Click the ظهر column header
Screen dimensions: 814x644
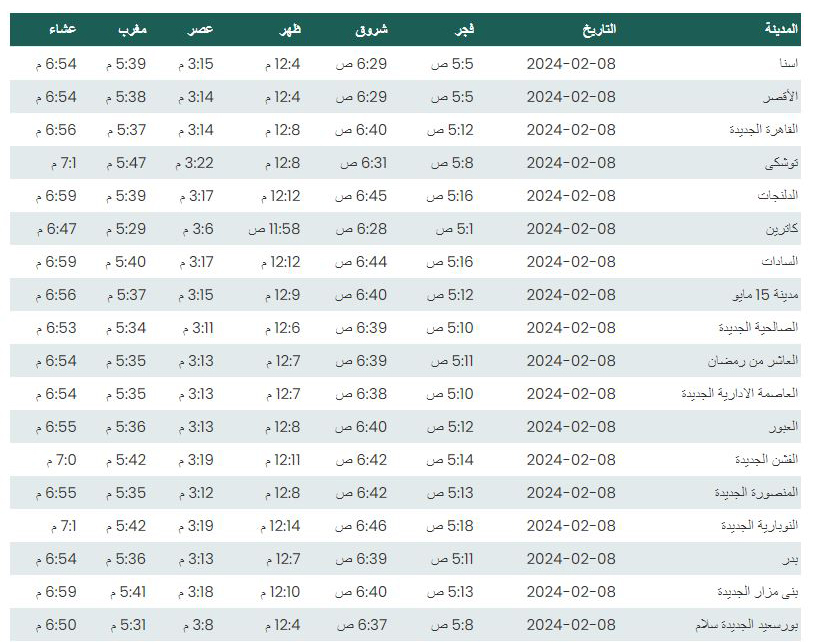point(290,29)
